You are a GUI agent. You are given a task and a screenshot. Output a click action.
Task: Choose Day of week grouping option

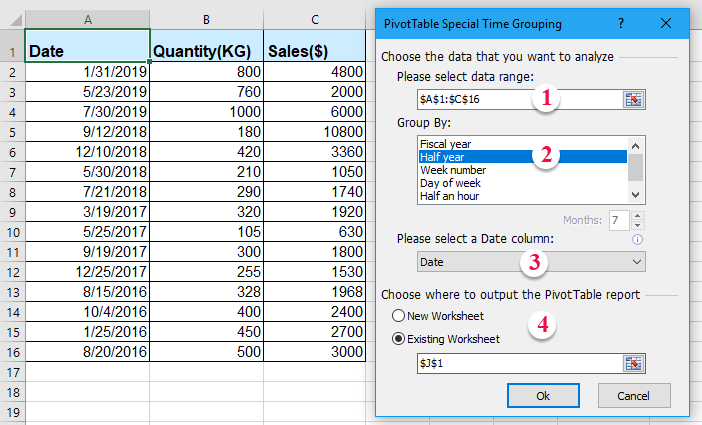tap(451, 183)
